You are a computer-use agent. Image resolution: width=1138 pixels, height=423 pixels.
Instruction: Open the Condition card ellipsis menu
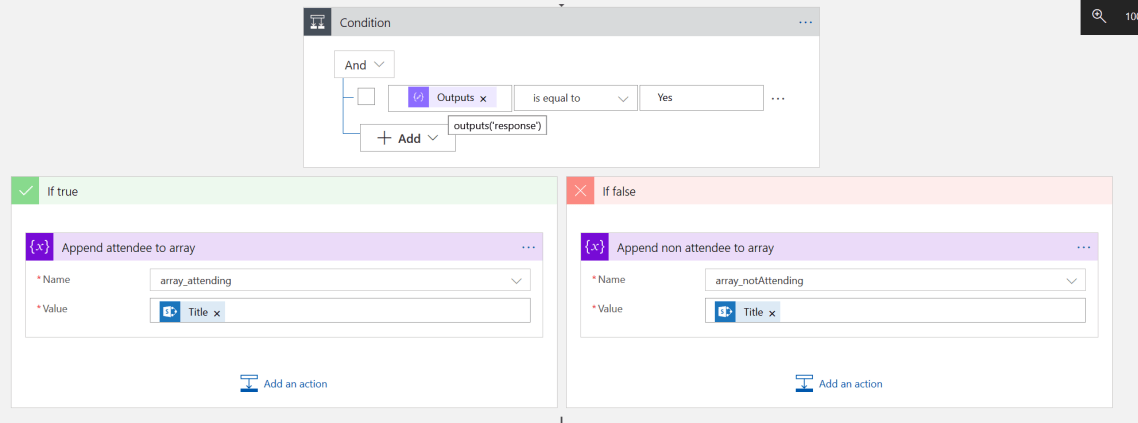805,23
